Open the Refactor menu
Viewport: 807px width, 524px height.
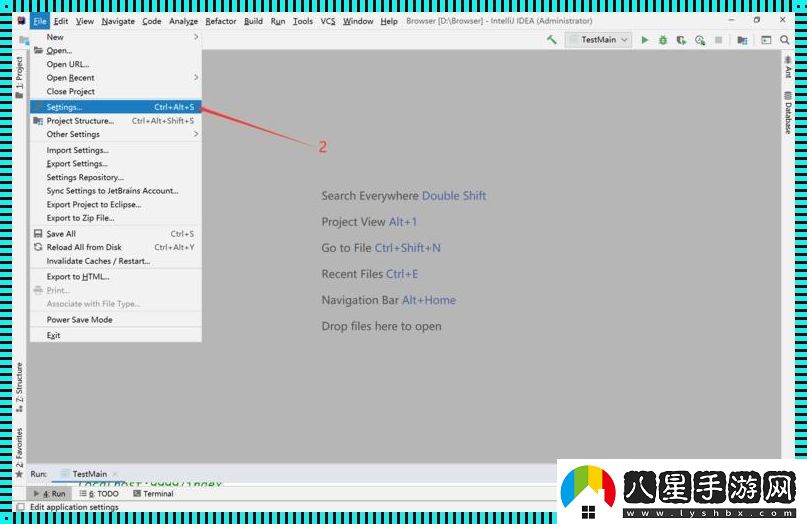coord(221,21)
